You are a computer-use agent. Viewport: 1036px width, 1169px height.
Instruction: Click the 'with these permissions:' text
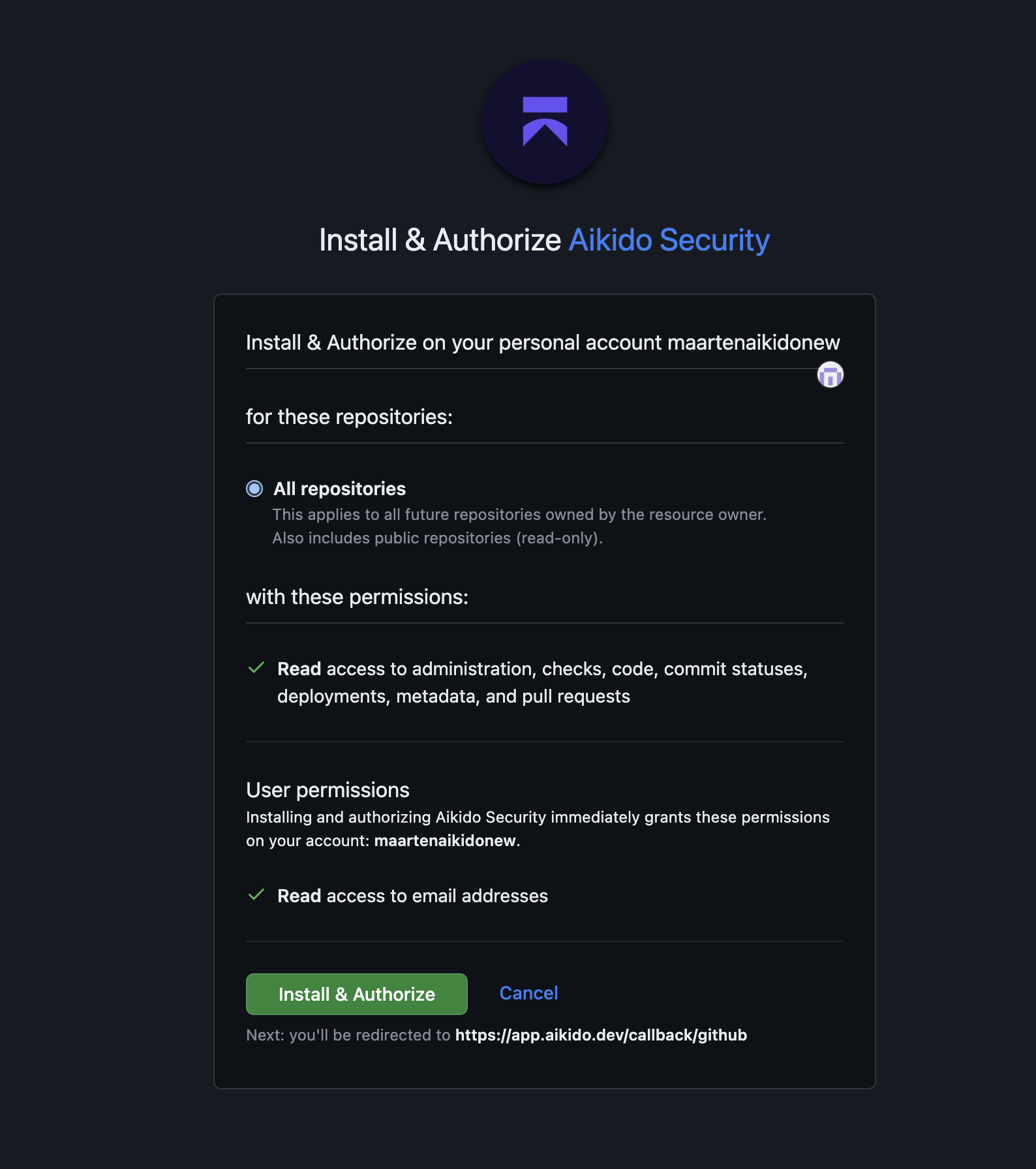coord(357,597)
